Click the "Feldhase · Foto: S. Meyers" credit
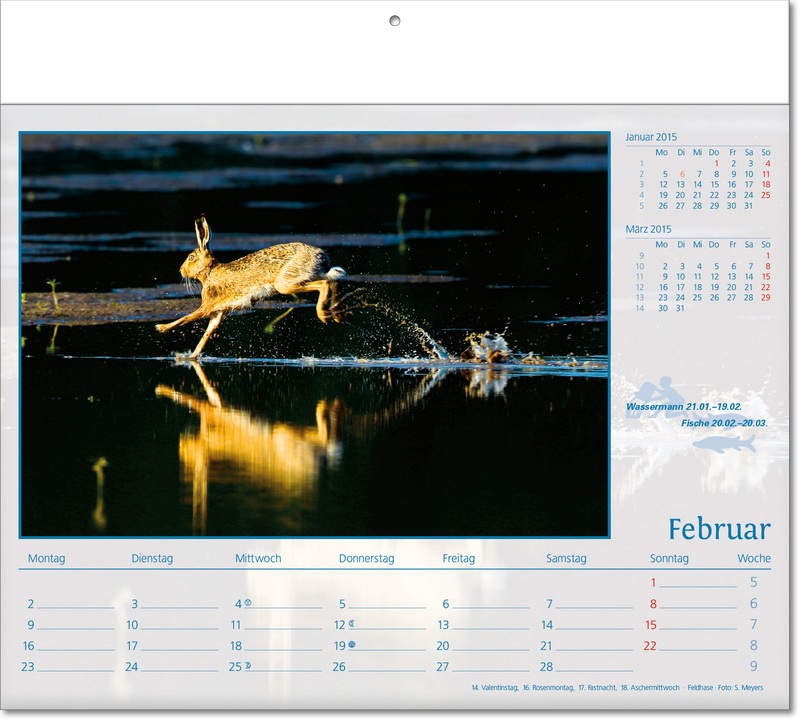The image size is (800, 721). tap(725, 688)
